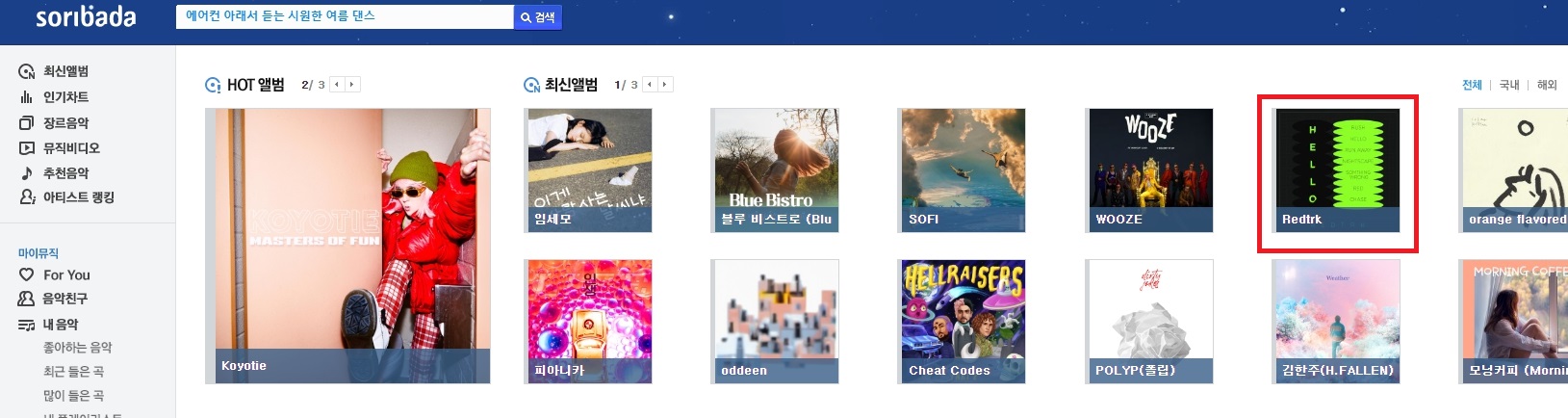Go to next HOT 앨범 page

(x=352, y=85)
